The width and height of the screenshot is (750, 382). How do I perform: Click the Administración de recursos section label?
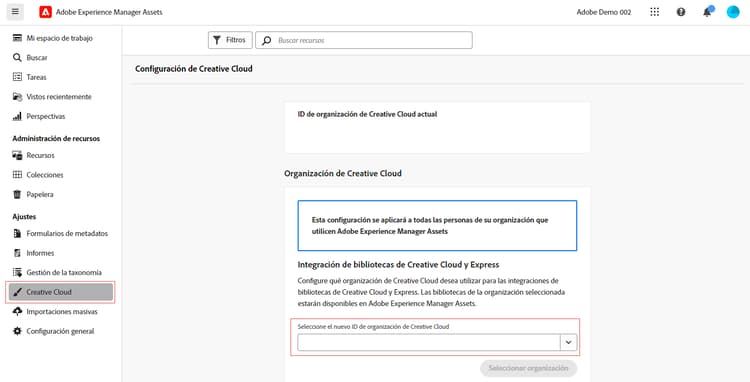(x=56, y=139)
